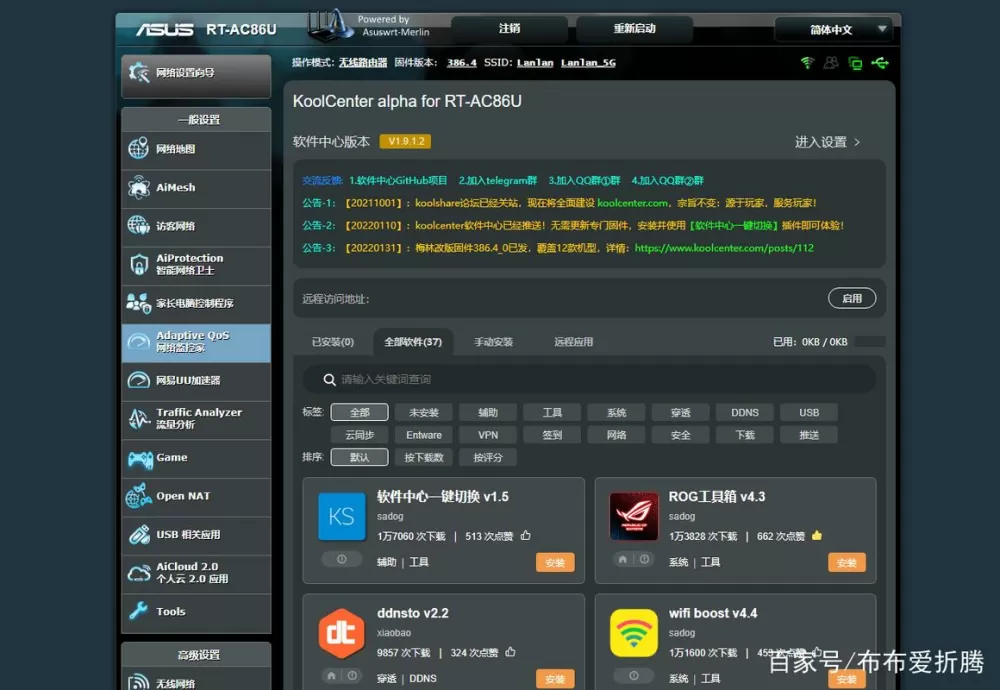Image resolution: width=1000 pixels, height=690 pixels.
Task: Click the wifi boost plugin logo
Action: [x=633, y=633]
